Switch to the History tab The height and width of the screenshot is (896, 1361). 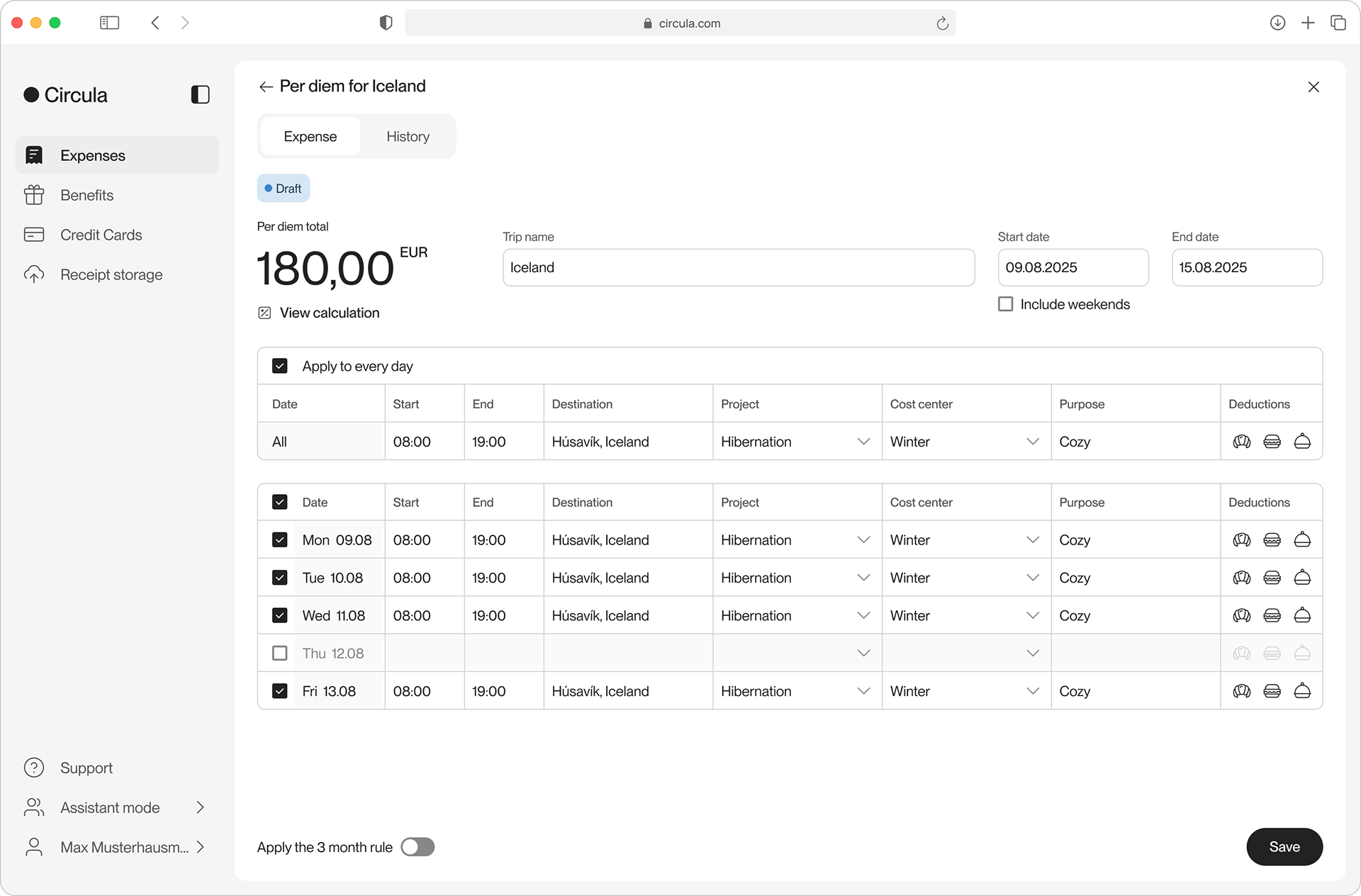coord(408,136)
